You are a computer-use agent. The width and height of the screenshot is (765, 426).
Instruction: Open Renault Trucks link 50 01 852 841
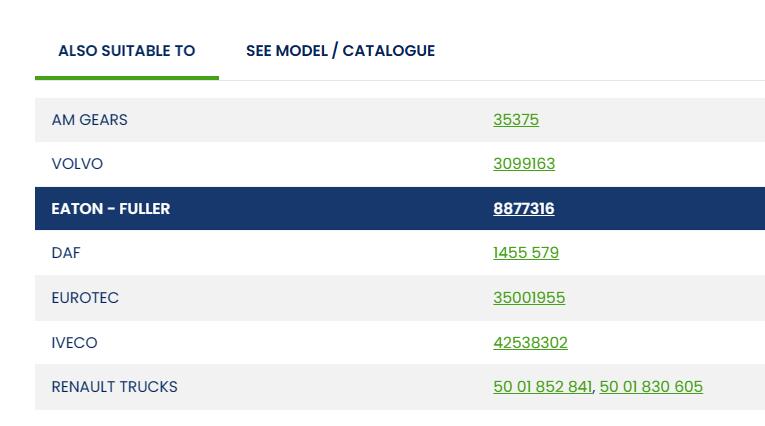tap(542, 387)
